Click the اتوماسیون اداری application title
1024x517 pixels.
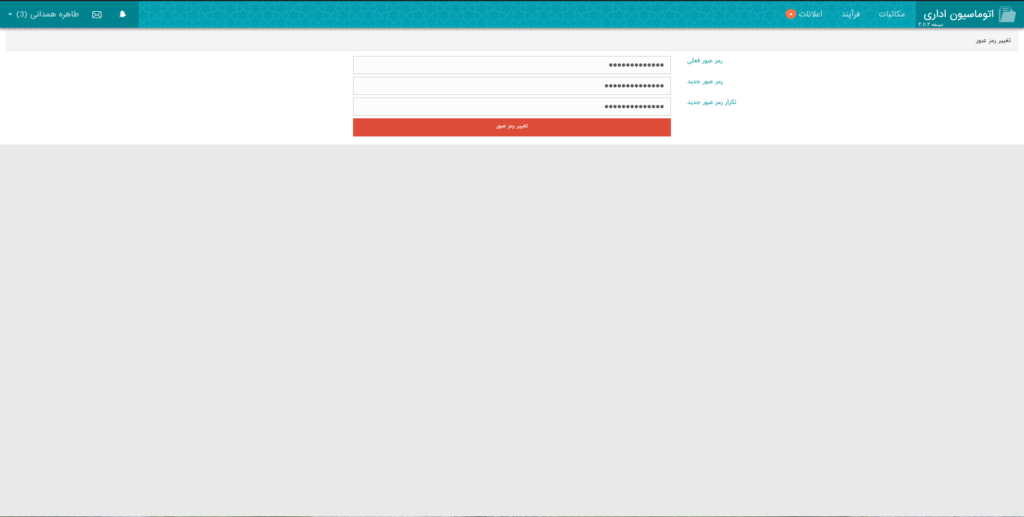click(958, 13)
